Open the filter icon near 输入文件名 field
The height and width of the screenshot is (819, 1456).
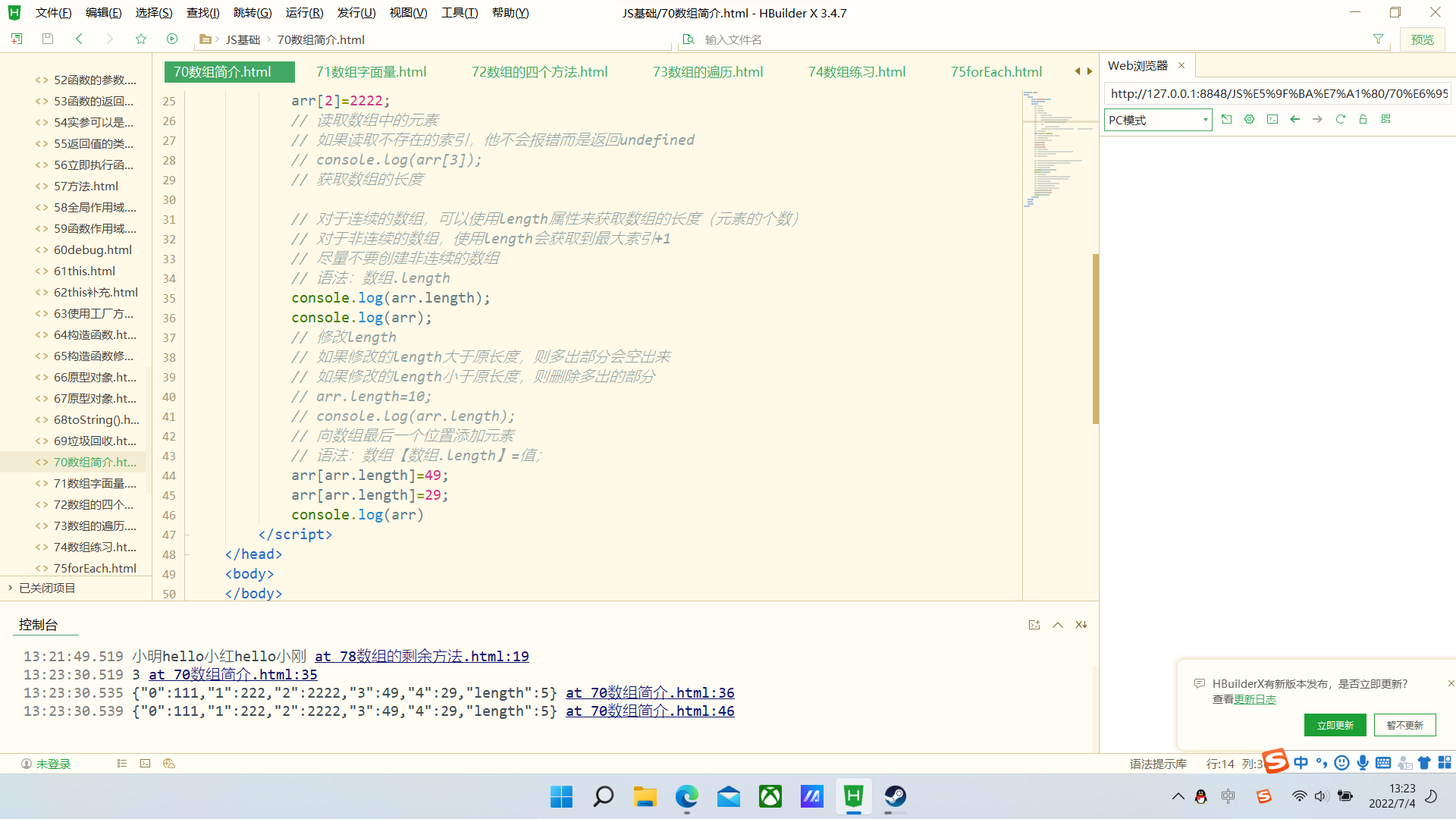pyautogui.click(x=1378, y=39)
